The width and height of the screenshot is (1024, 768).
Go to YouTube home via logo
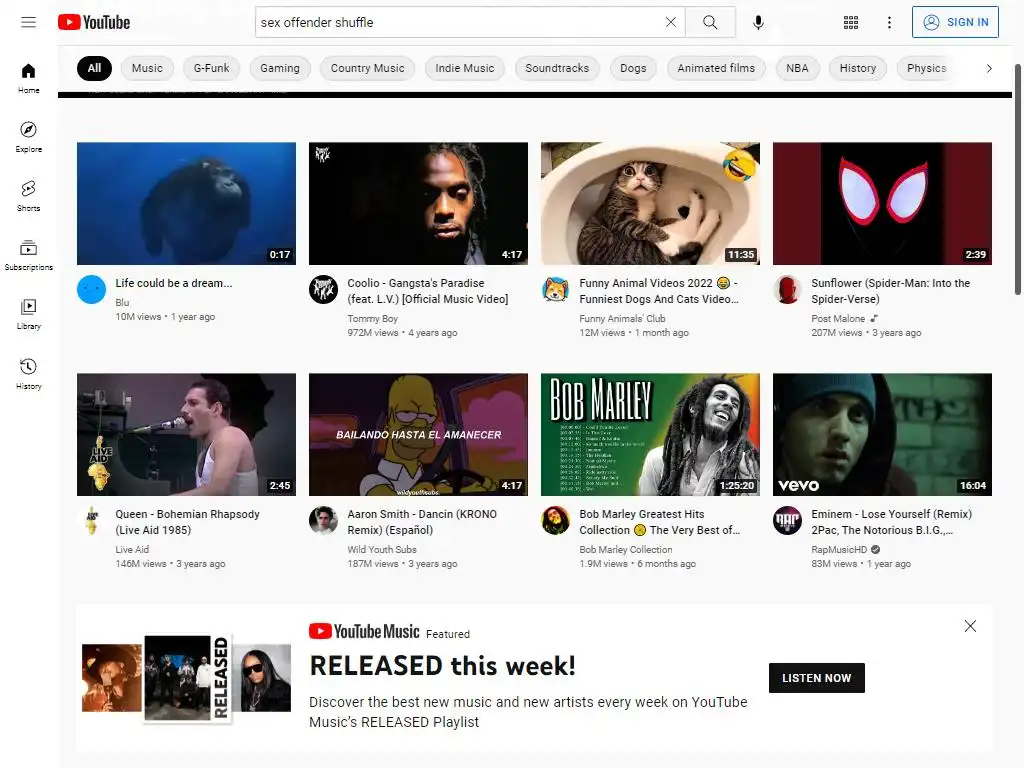click(94, 22)
